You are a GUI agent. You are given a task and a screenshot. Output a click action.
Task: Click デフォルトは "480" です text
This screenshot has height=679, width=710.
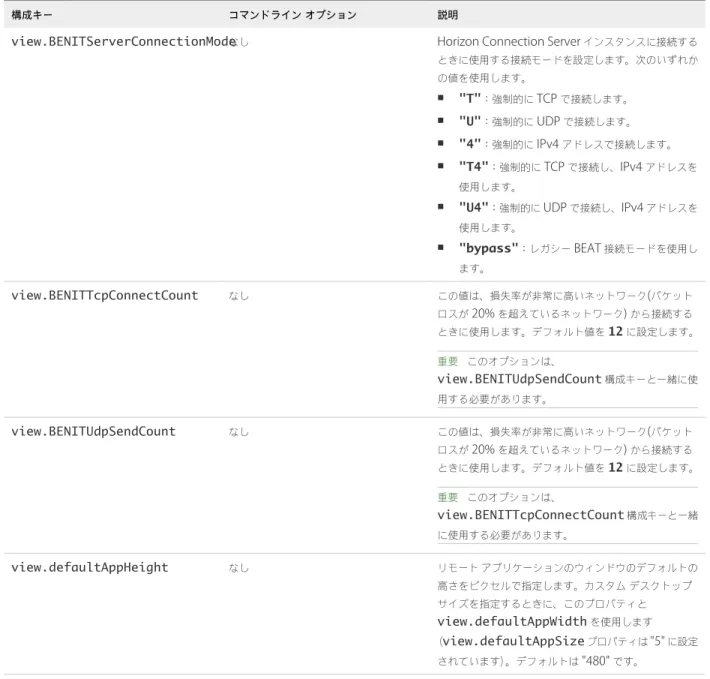(x=577, y=661)
